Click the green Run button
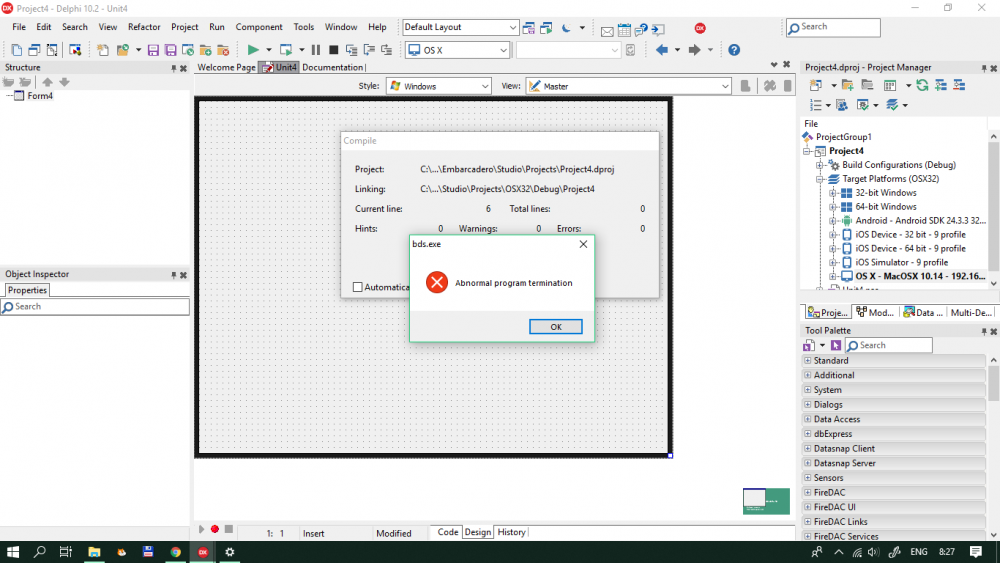1000x563 pixels. point(253,50)
